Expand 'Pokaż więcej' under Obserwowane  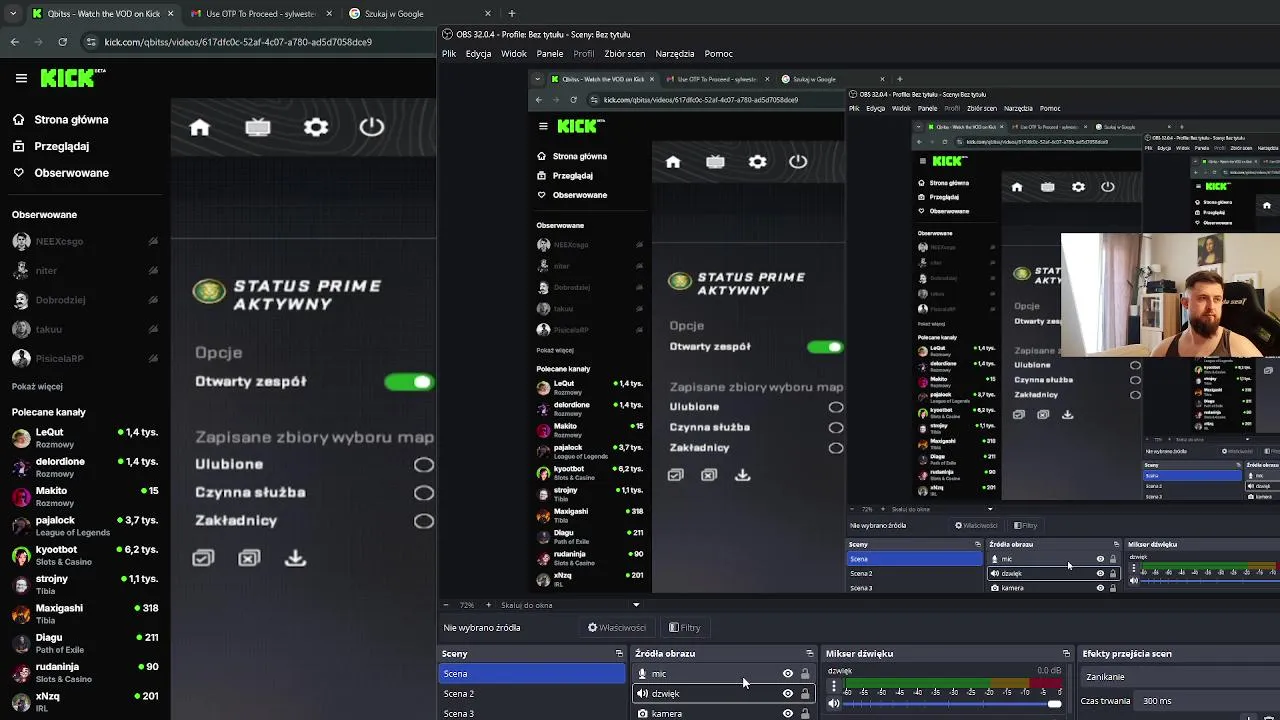point(37,387)
